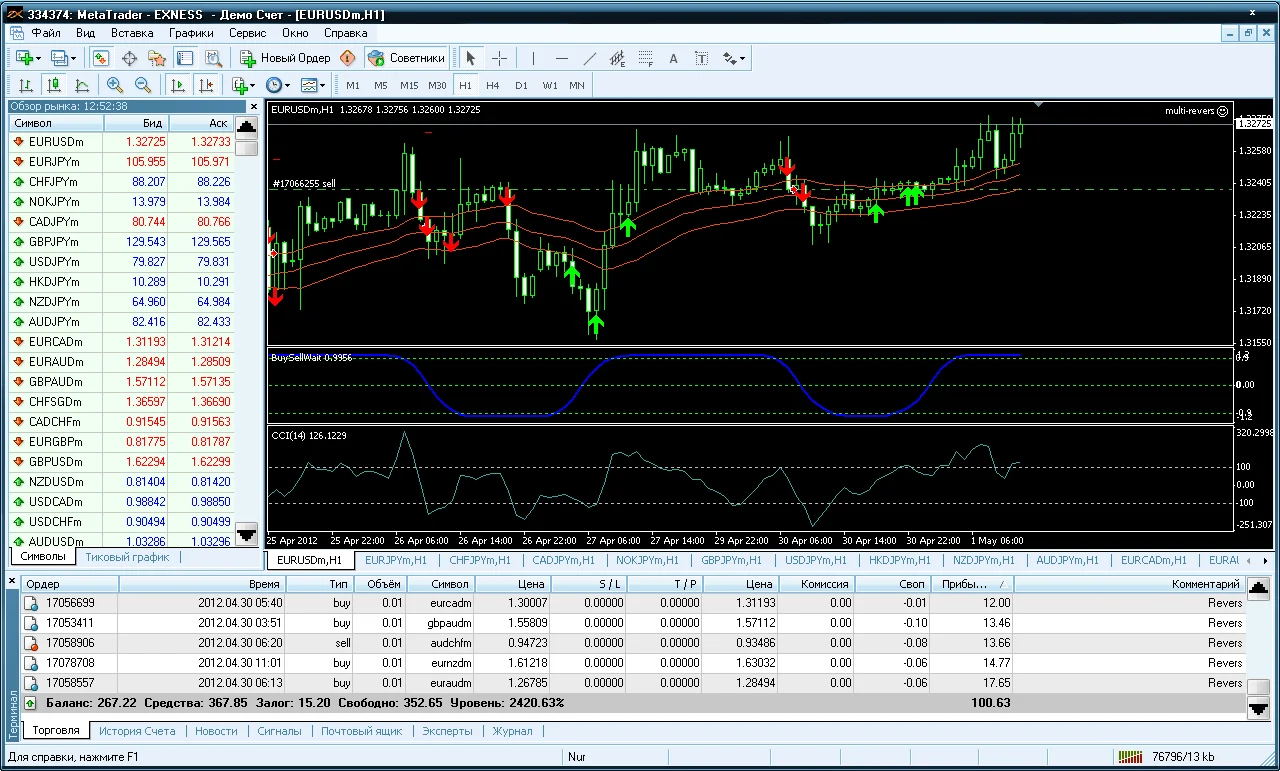Select the Fibonacci retracement tool
Image resolution: width=1280 pixels, height=771 pixels.
[x=645, y=58]
